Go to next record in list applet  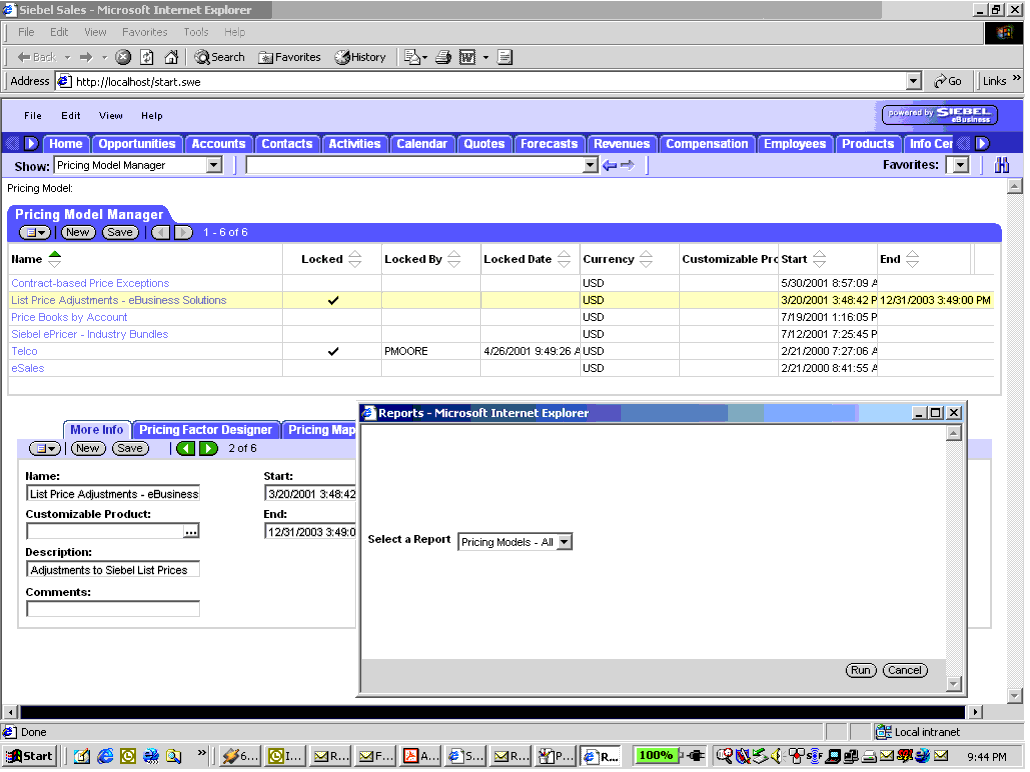click(x=184, y=232)
